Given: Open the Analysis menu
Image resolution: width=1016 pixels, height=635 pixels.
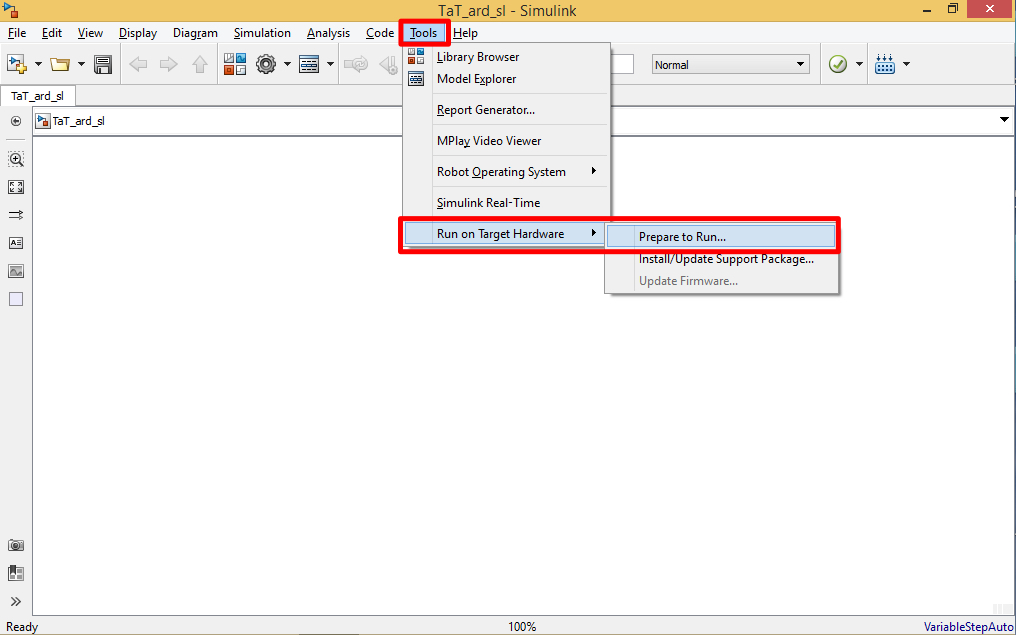Looking at the screenshot, I should click(x=329, y=33).
